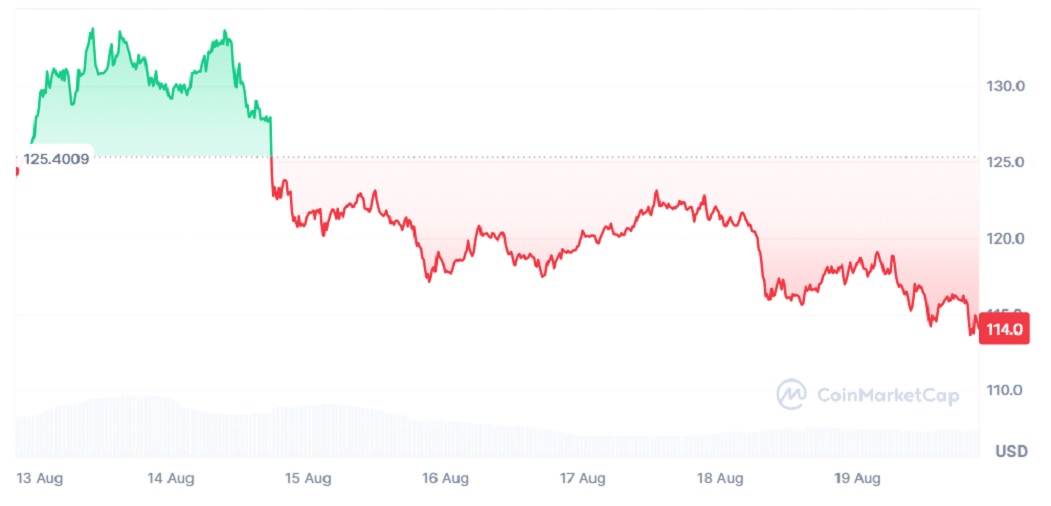Click the 130.0 price axis label
The height and width of the screenshot is (506, 1051).
[x=1004, y=86]
